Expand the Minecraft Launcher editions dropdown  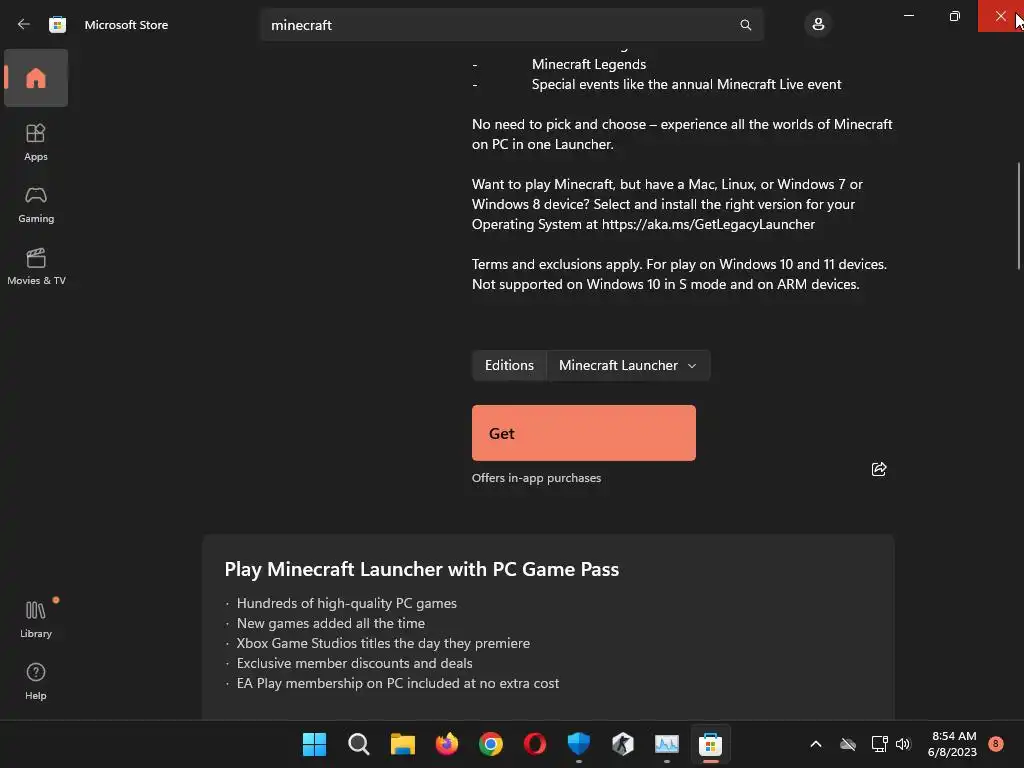(628, 366)
